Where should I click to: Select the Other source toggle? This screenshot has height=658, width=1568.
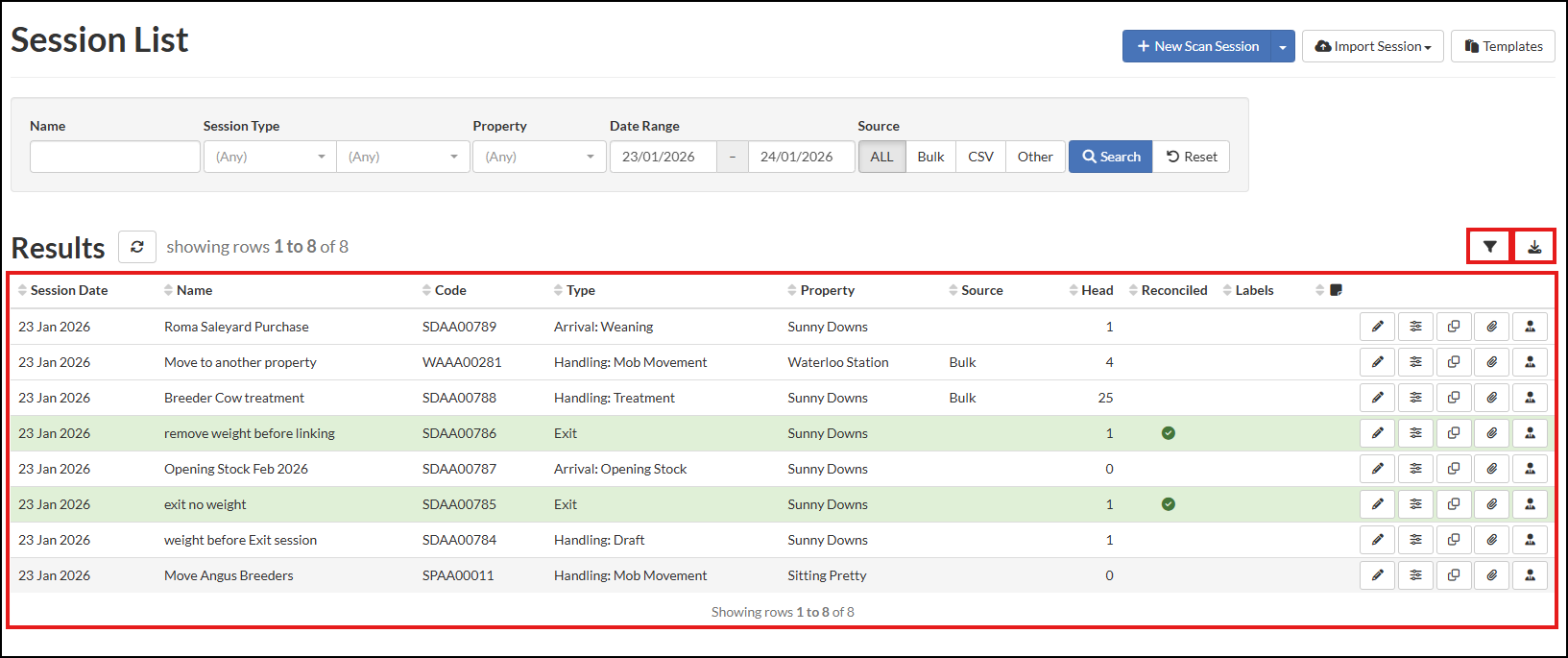click(x=1035, y=157)
